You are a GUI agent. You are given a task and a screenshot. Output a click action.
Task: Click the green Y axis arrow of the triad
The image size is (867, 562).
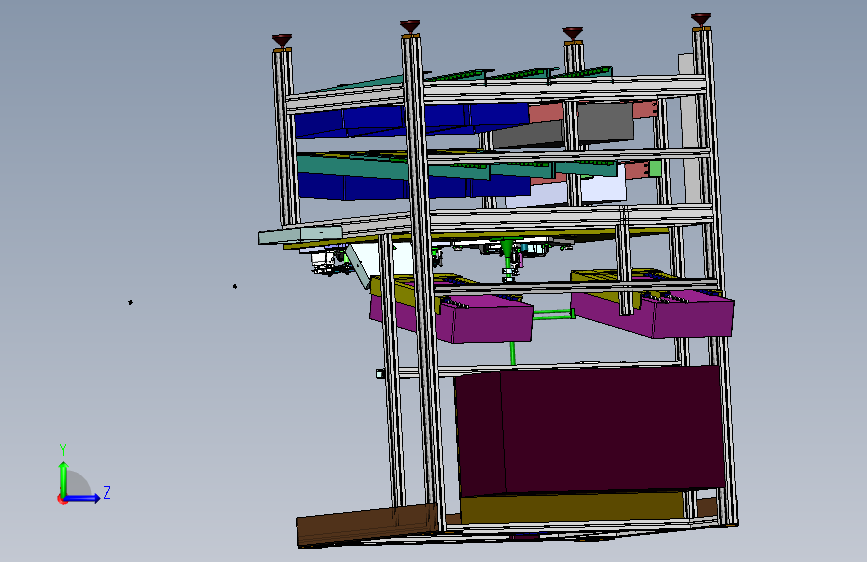[64, 479]
